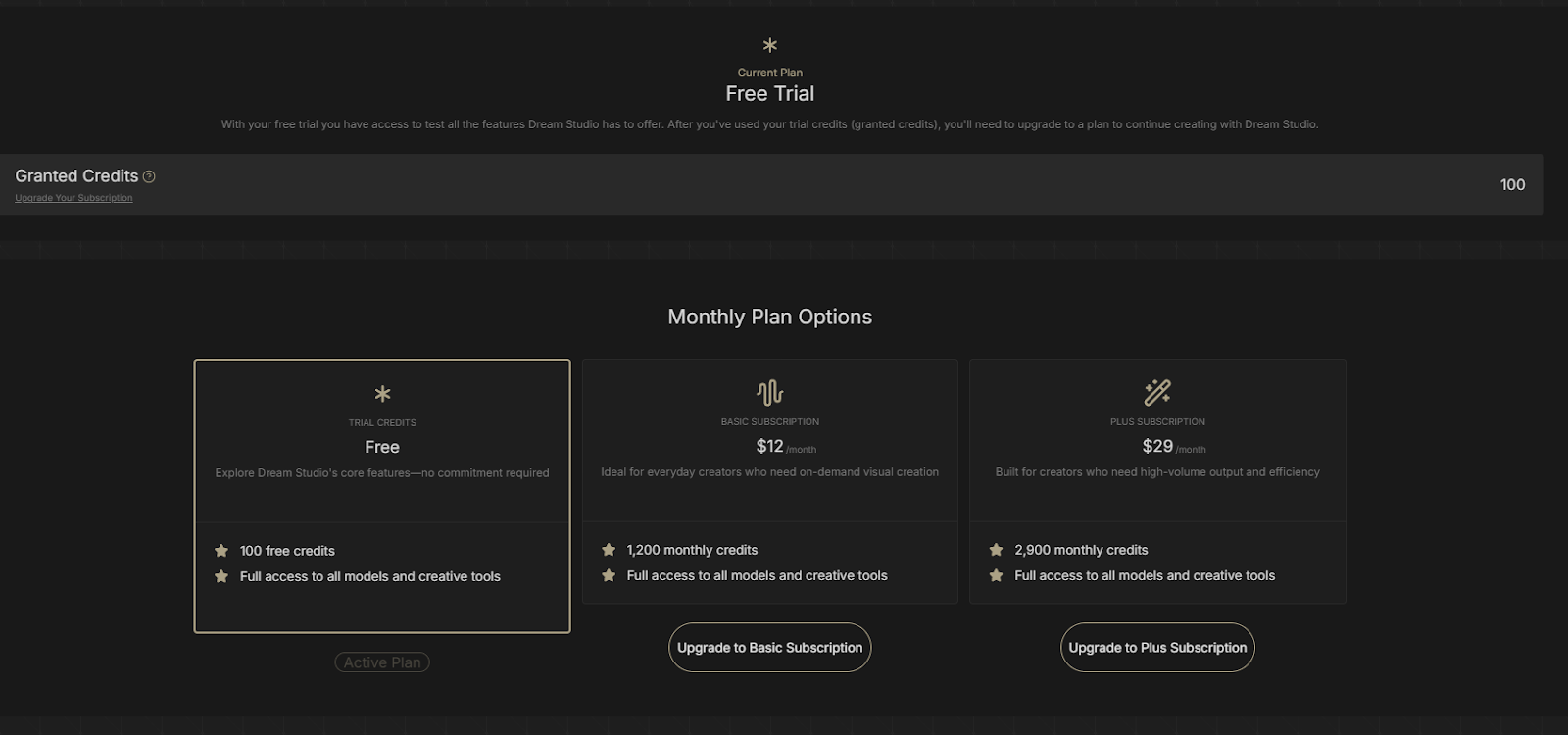Click star beside Plus plan full access feature
The width and height of the screenshot is (1568, 735).
pyautogui.click(x=996, y=575)
